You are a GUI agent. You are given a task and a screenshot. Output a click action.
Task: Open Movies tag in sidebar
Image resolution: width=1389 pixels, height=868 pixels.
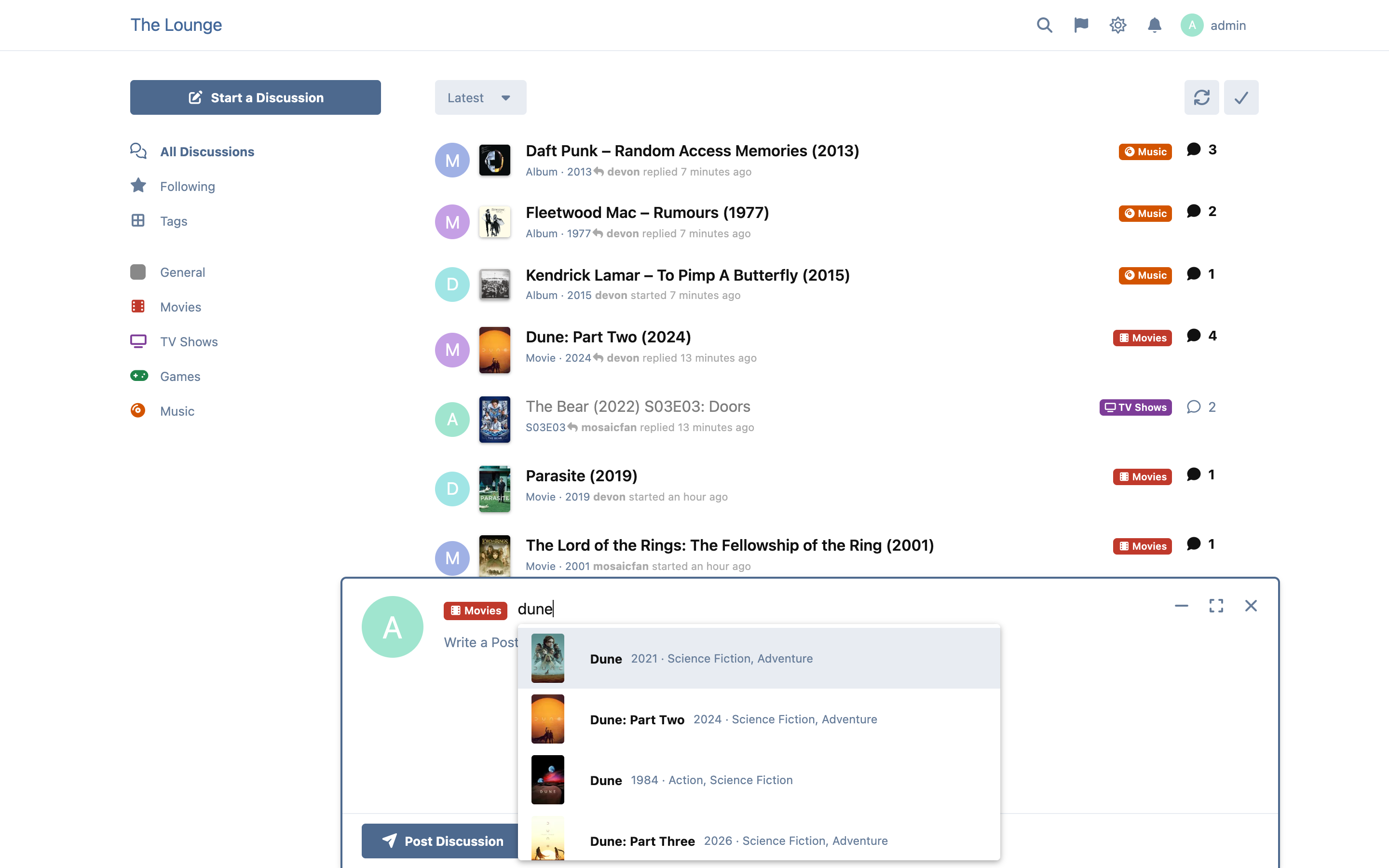[166, 307]
